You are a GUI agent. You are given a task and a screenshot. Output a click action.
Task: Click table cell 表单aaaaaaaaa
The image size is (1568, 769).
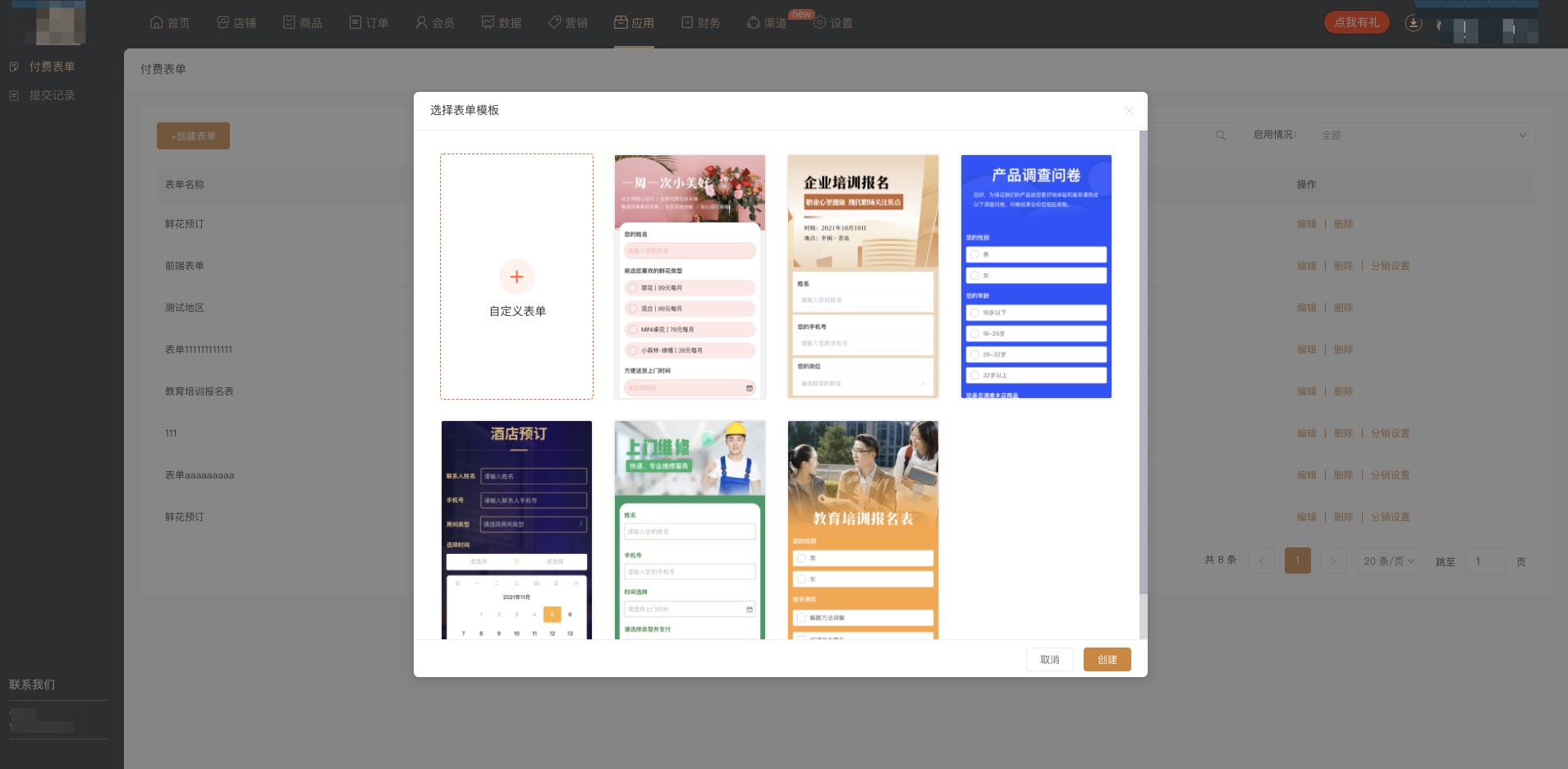point(199,475)
